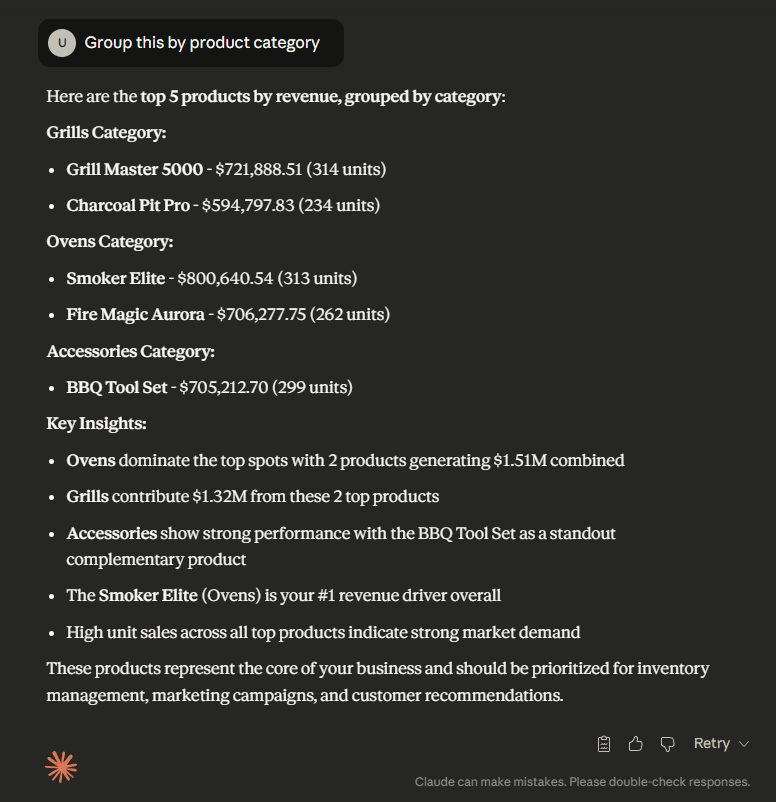This screenshot has height=802, width=776.
Task: Click the 'Ovens Category:' heading
Action: point(110,241)
